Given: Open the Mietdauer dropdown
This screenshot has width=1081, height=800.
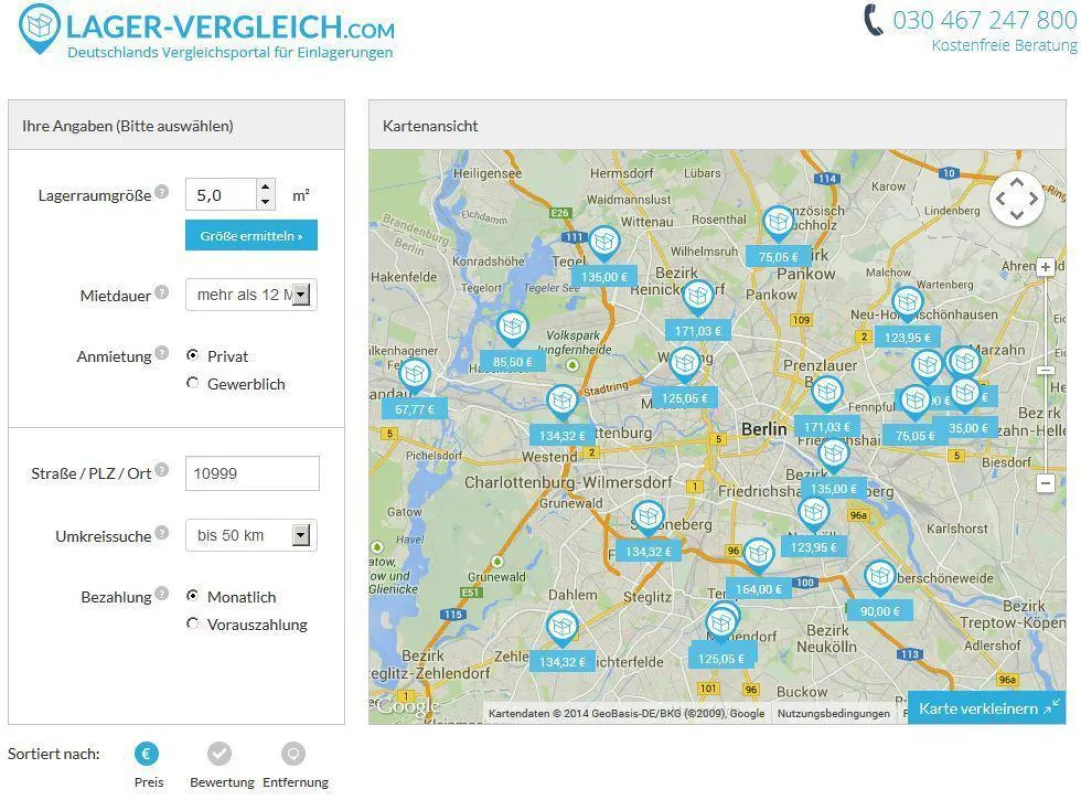Looking at the screenshot, I should (251, 294).
